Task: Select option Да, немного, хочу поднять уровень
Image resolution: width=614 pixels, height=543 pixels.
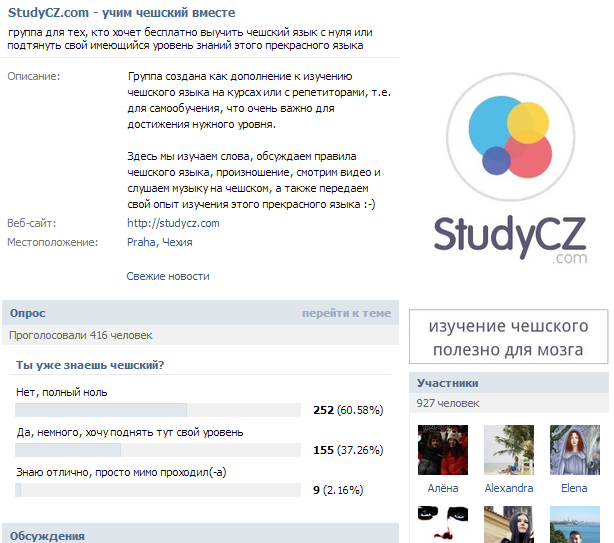Action: tap(130, 433)
